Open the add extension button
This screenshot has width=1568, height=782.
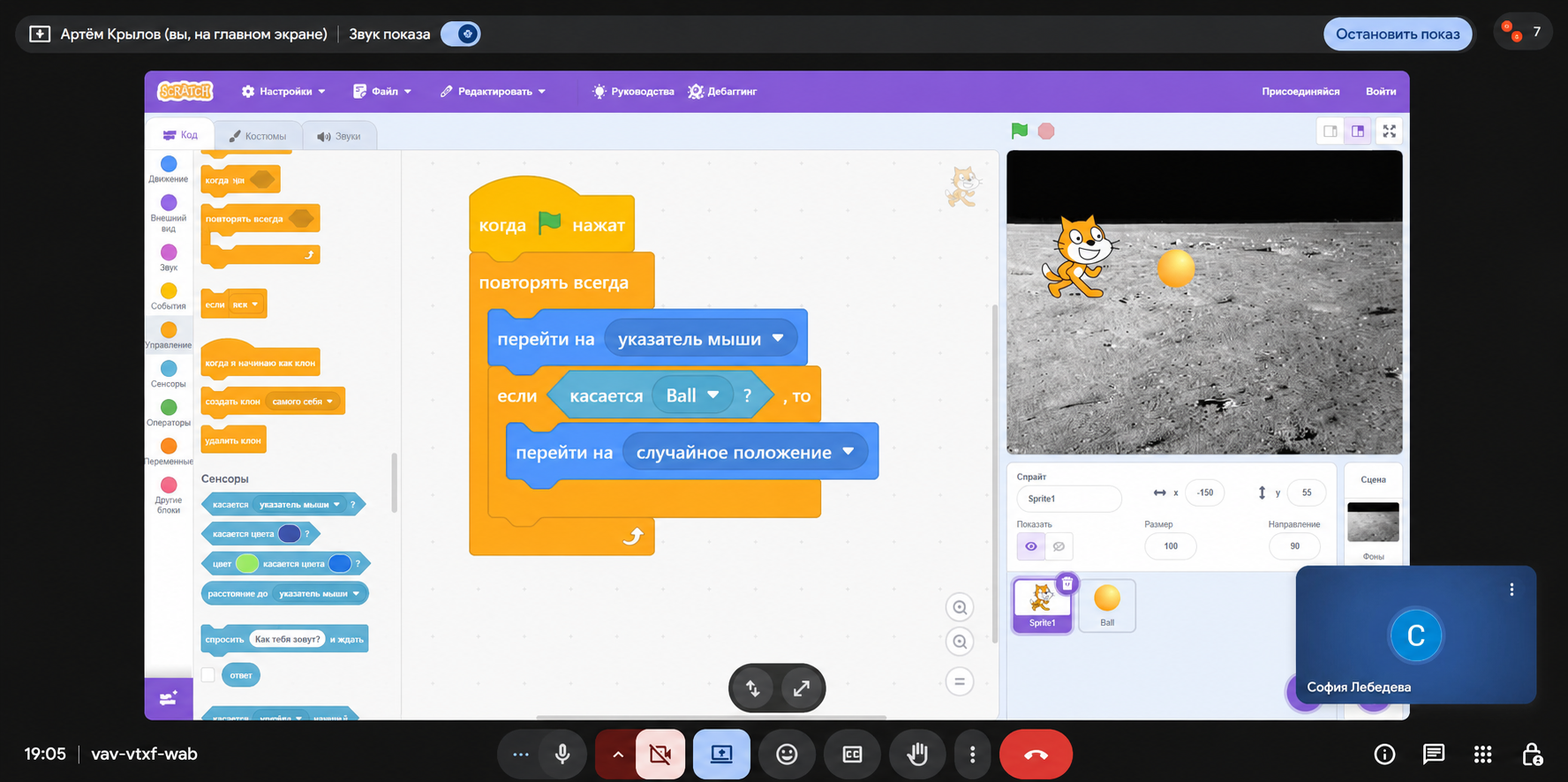[x=168, y=699]
